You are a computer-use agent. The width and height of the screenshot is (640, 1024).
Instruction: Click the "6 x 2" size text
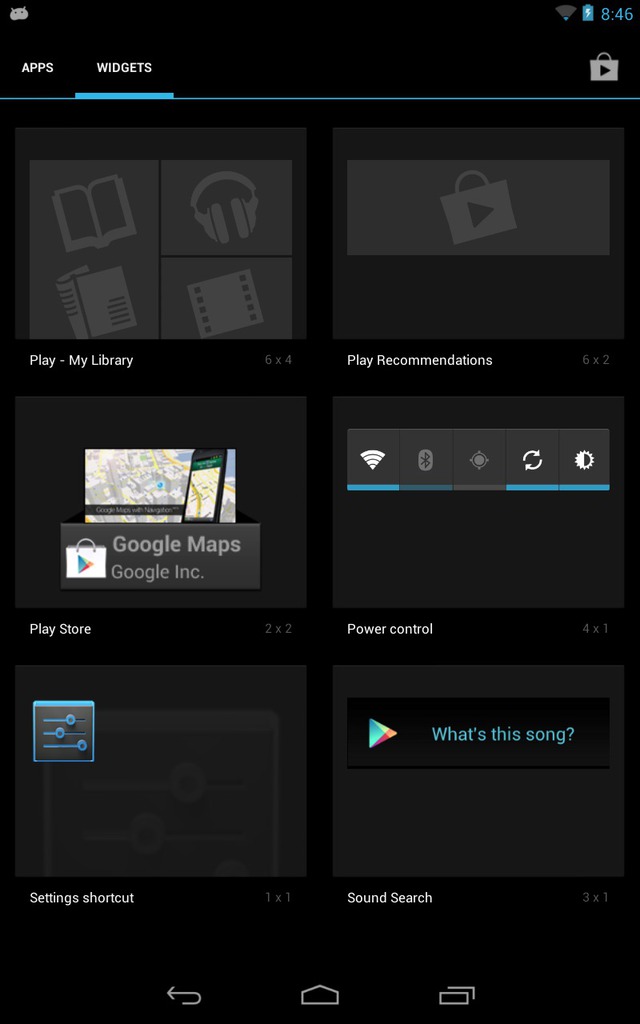point(596,360)
